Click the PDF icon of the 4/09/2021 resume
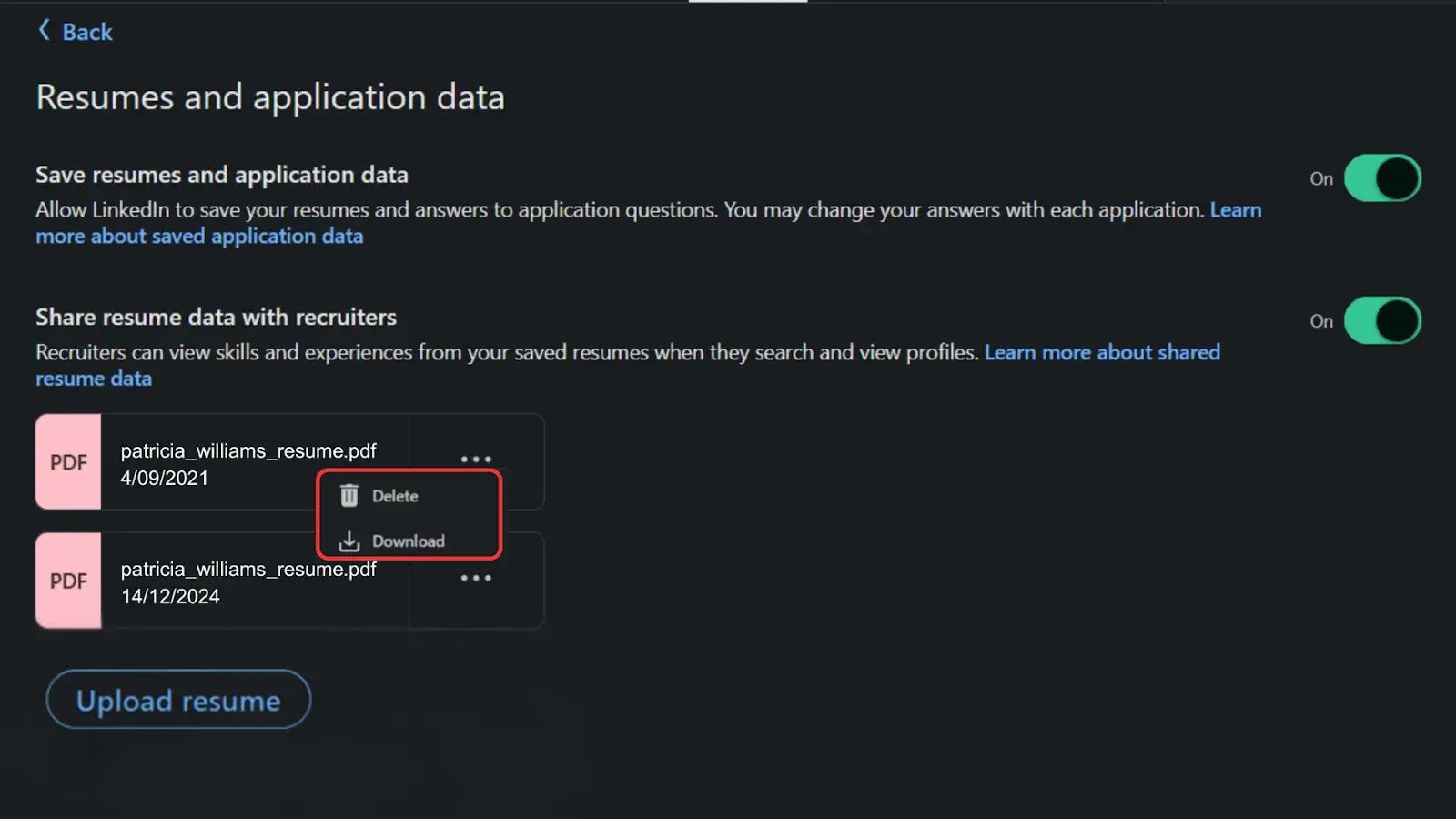Screen dimensions: 1456x819 point(68,462)
